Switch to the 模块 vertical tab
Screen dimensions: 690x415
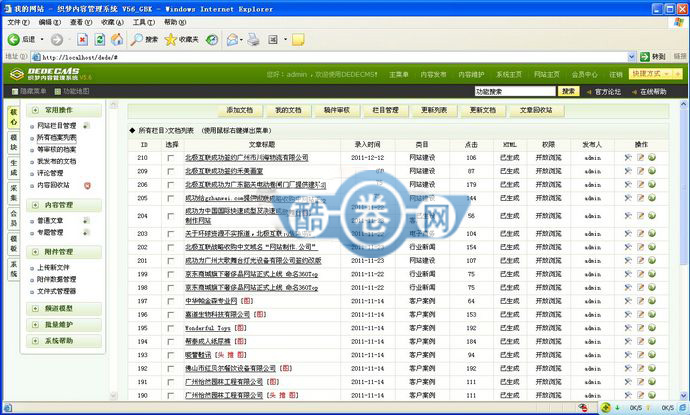(14, 143)
